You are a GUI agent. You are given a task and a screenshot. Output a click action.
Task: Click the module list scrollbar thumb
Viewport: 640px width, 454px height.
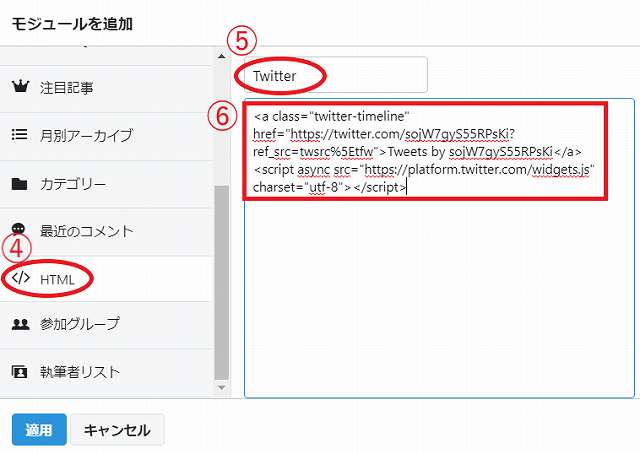click(222, 283)
